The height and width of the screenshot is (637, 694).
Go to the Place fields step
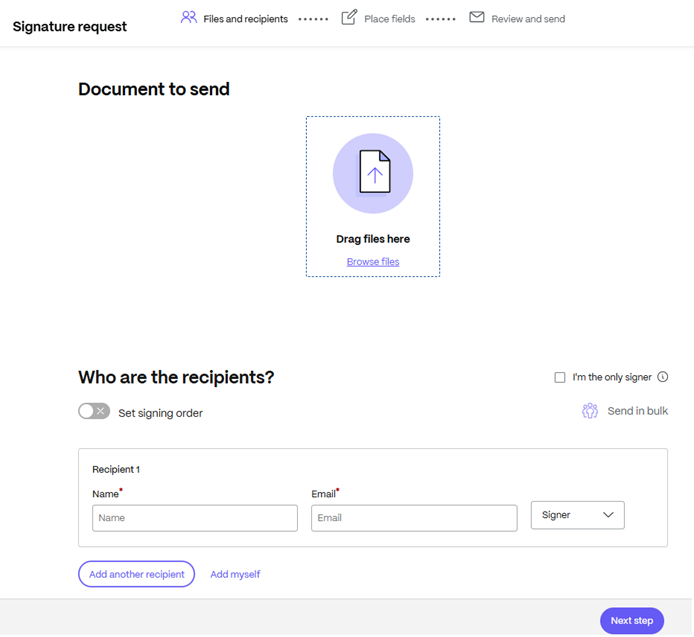[389, 19]
